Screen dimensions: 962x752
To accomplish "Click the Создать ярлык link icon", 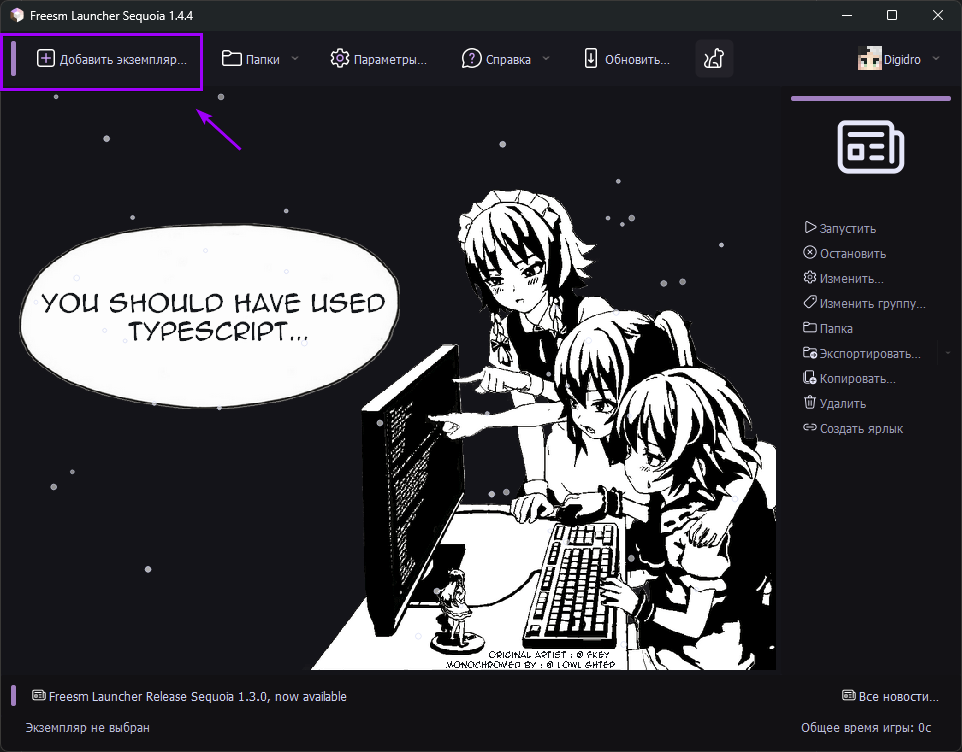I will point(810,428).
